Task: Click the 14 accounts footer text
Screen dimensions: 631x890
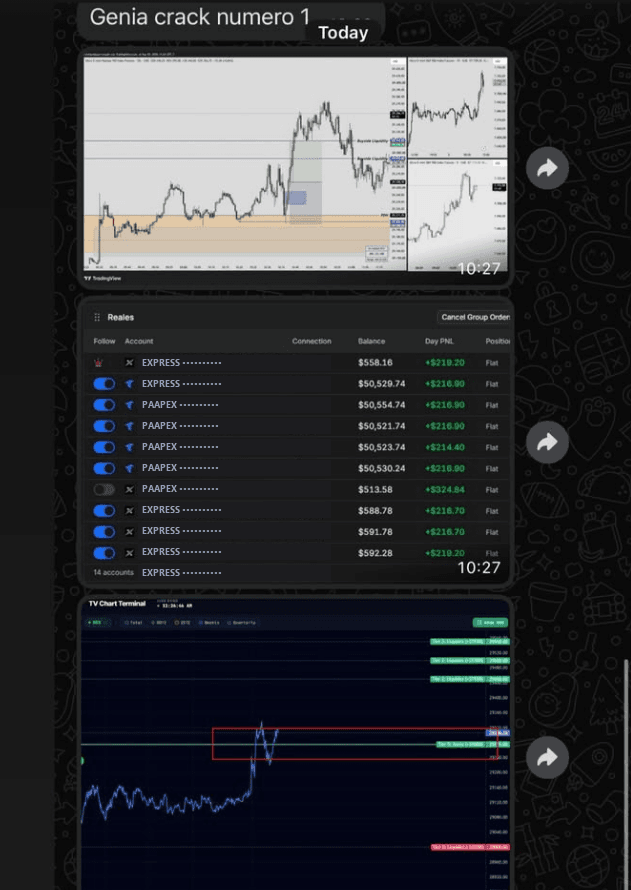Action: click(113, 573)
